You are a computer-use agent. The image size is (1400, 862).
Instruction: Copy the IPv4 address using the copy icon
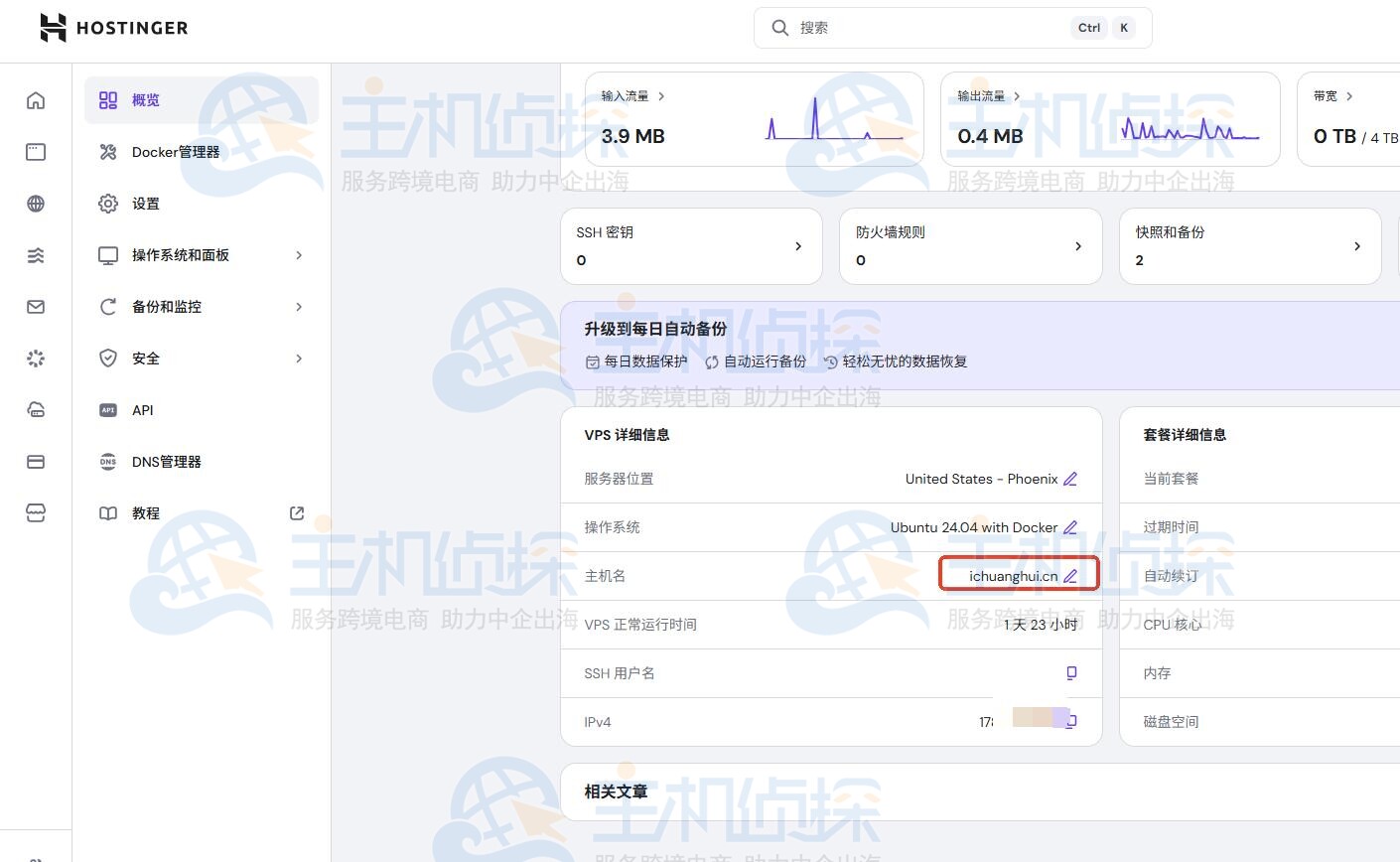click(x=1070, y=721)
